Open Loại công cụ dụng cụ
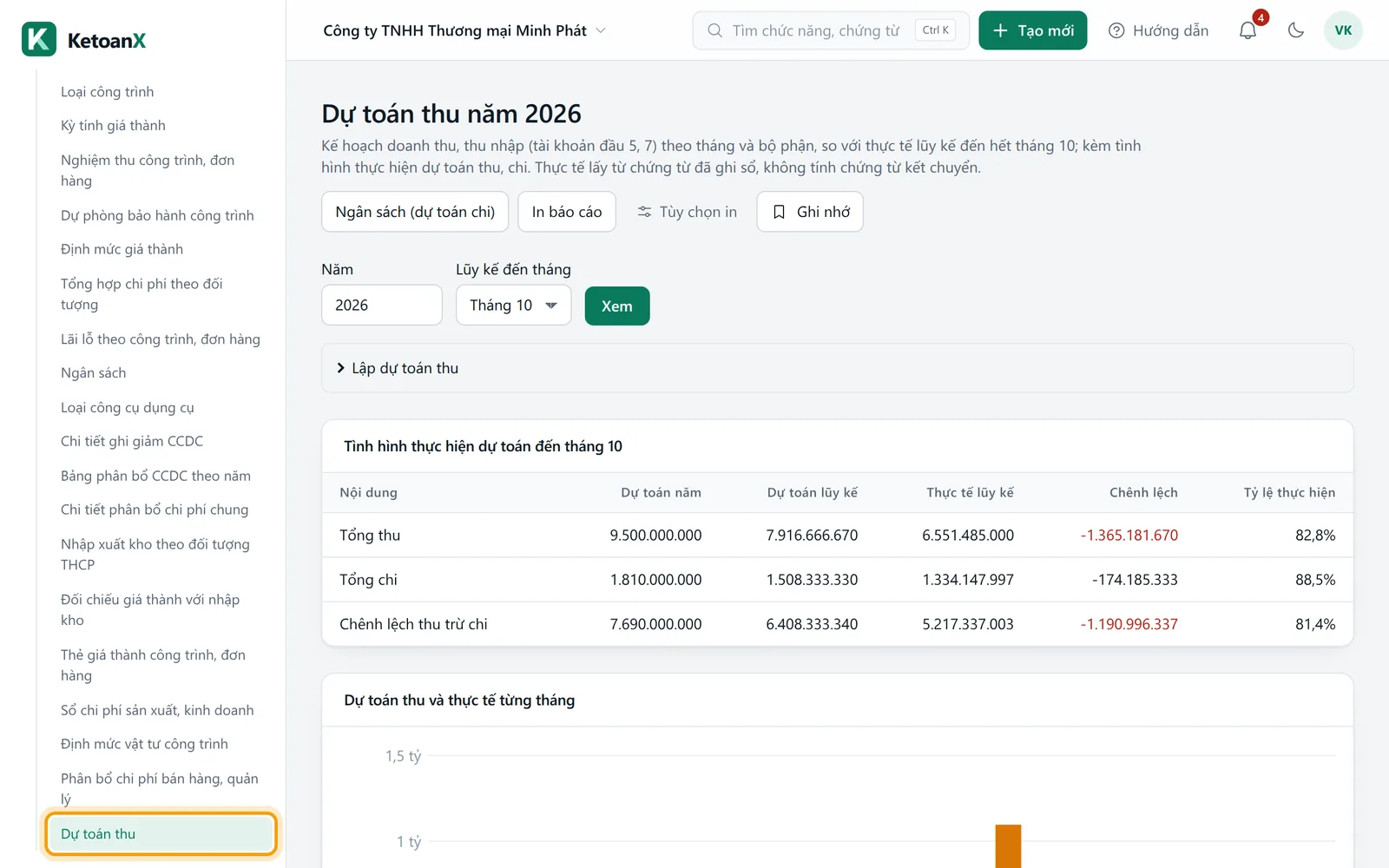 (128, 408)
